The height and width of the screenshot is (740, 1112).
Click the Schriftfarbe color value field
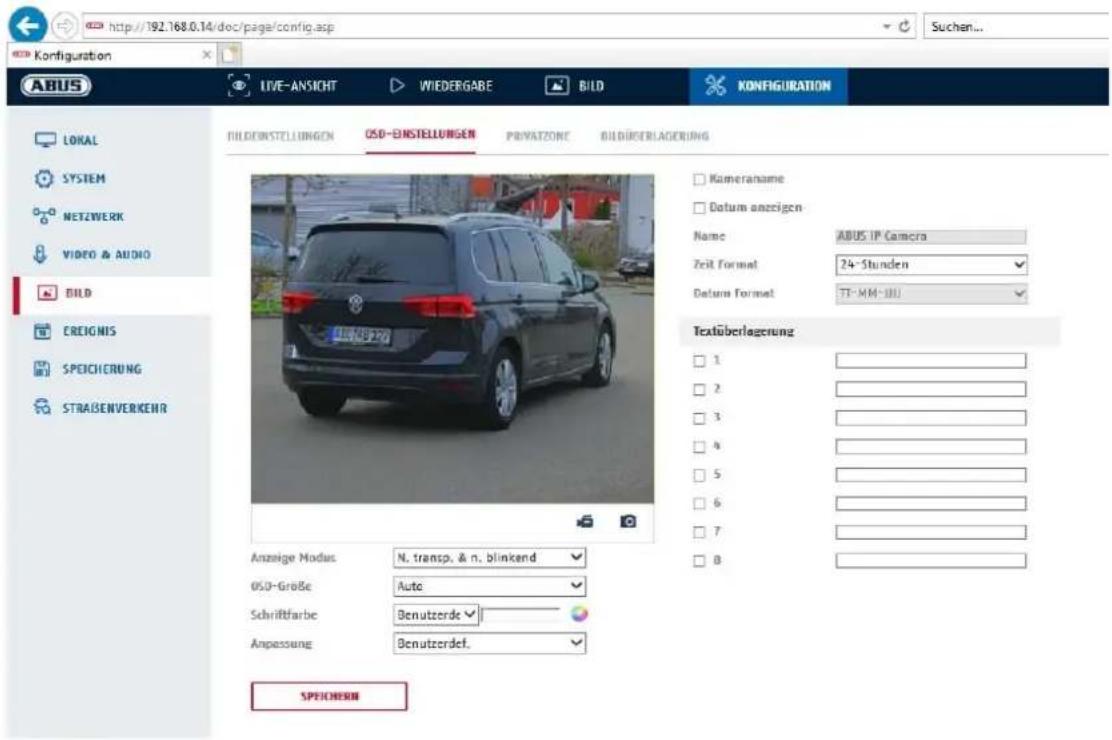(x=521, y=615)
